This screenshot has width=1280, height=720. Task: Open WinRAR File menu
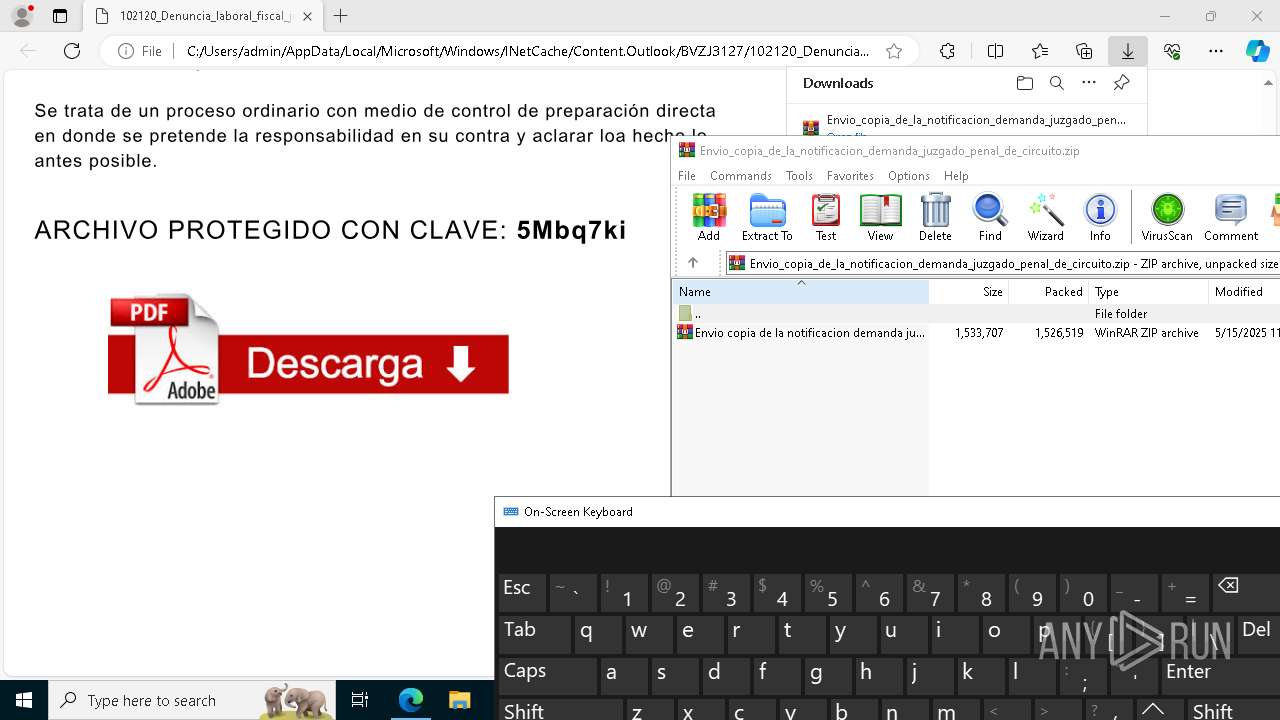(x=687, y=176)
